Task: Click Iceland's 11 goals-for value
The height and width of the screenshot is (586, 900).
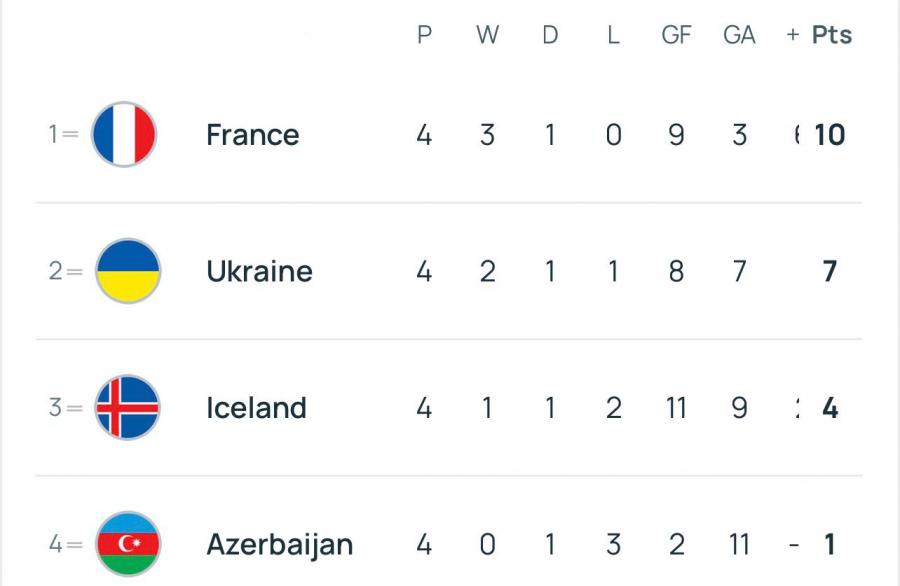Action: pyautogui.click(x=676, y=408)
